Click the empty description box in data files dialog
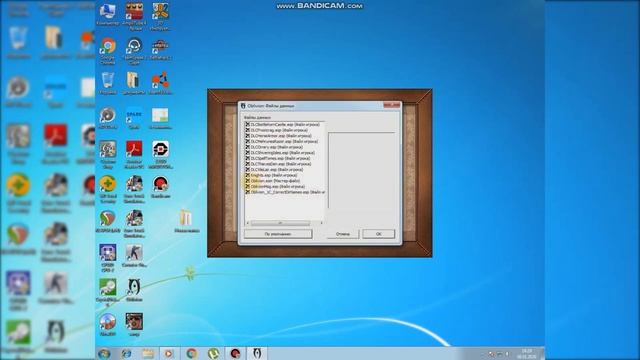Viewport: 640px width, 360px height. [x=362, y=171]
